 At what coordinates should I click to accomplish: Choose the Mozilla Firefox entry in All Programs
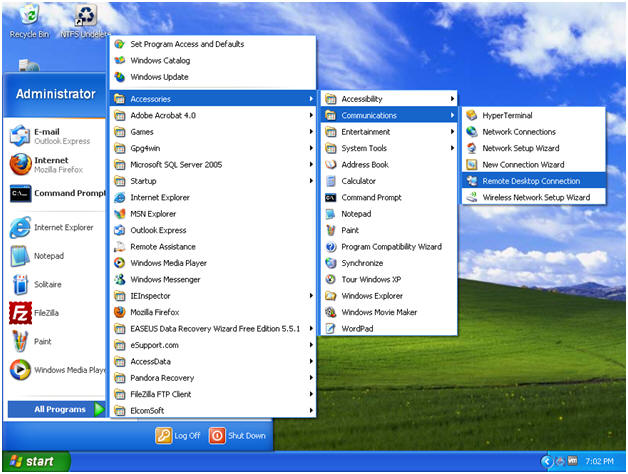click(x=213, y=312)
